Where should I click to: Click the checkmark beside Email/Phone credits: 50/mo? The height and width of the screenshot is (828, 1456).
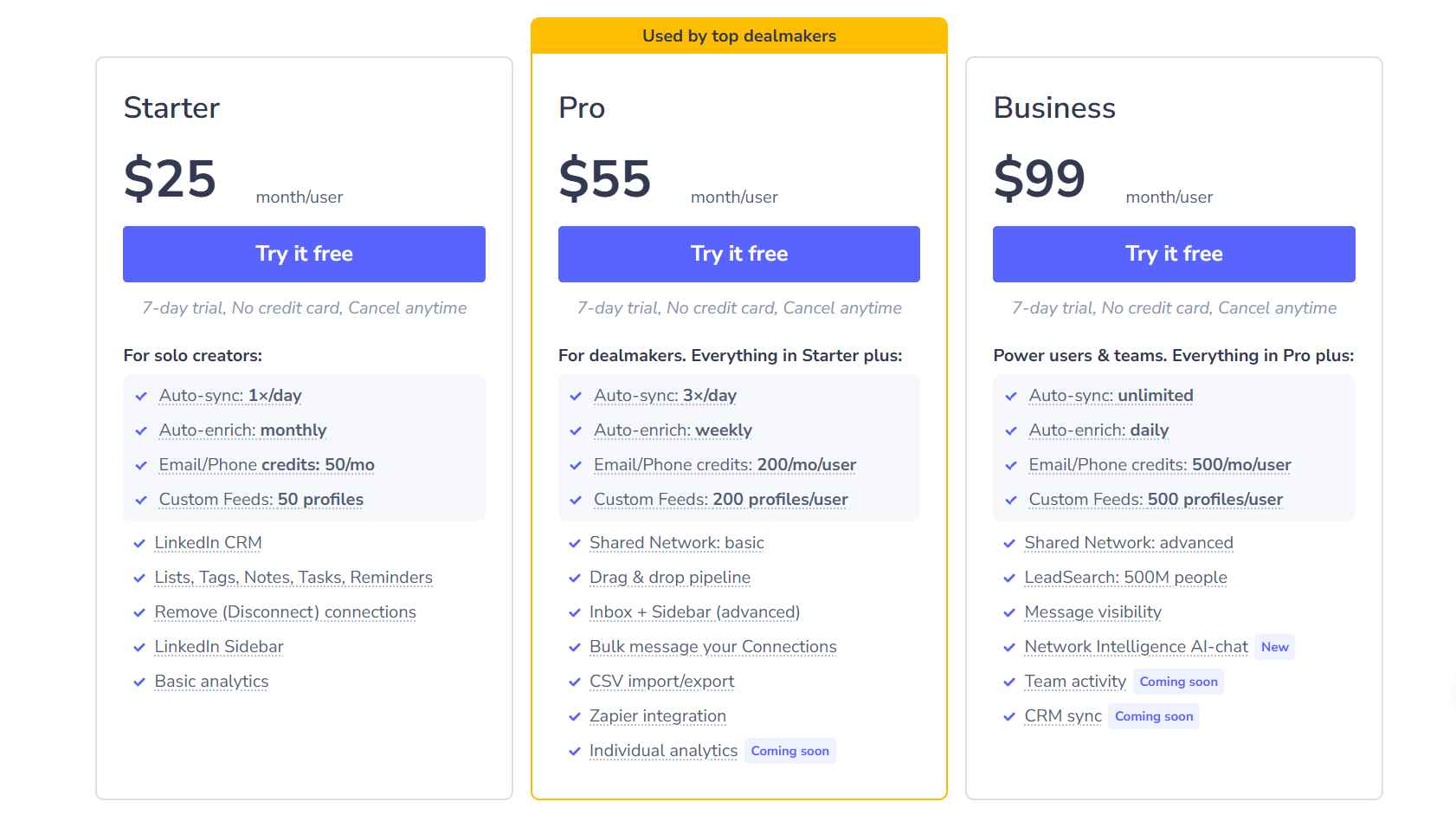(141, 465)
